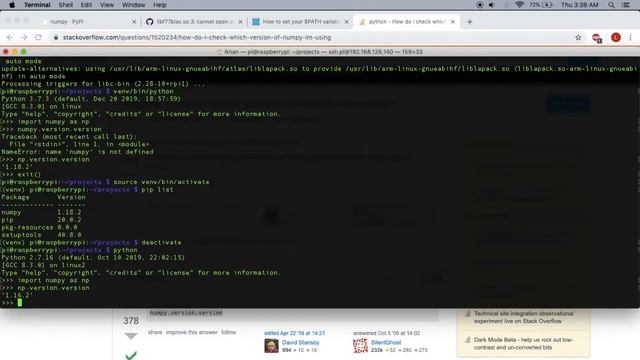Click the answer vote count 378
This screenshot has width=640, height=360.
click(131, 321)
